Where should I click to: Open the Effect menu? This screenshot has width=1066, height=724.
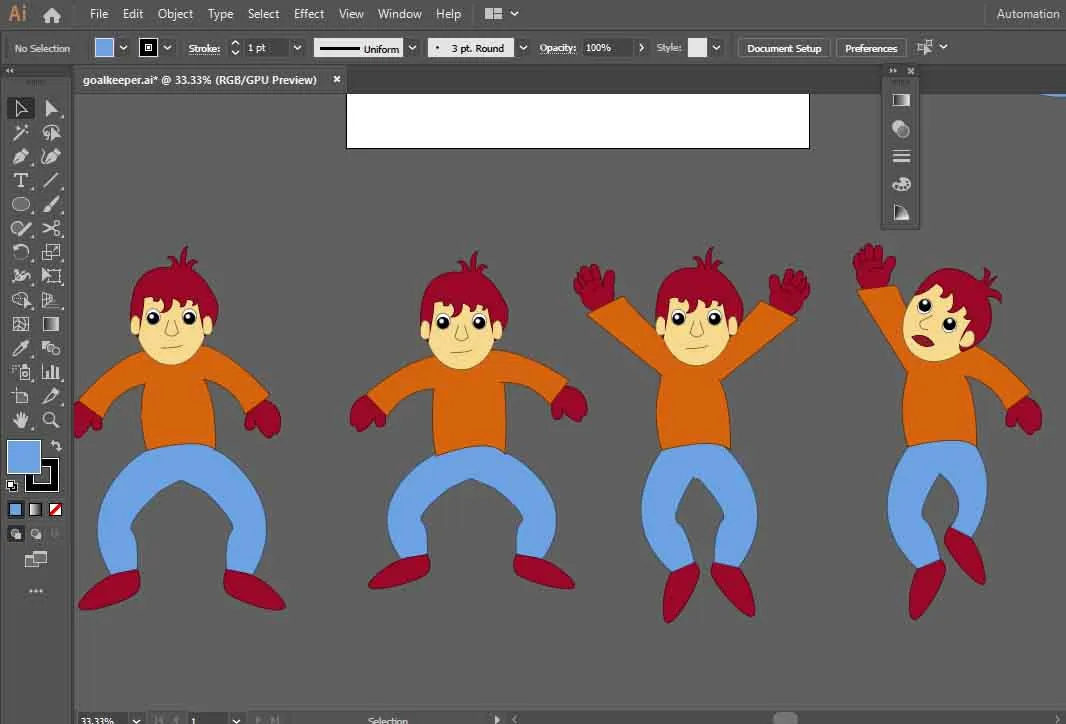pos(309,14)
